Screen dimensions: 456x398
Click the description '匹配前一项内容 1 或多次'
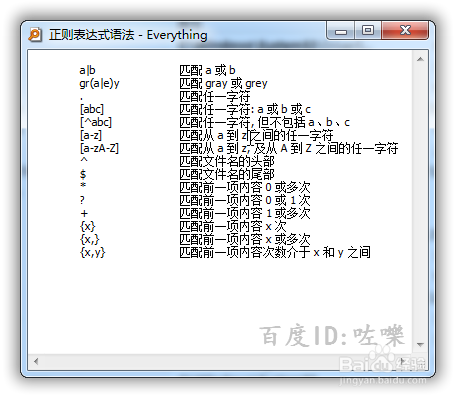tap(245, 213)
